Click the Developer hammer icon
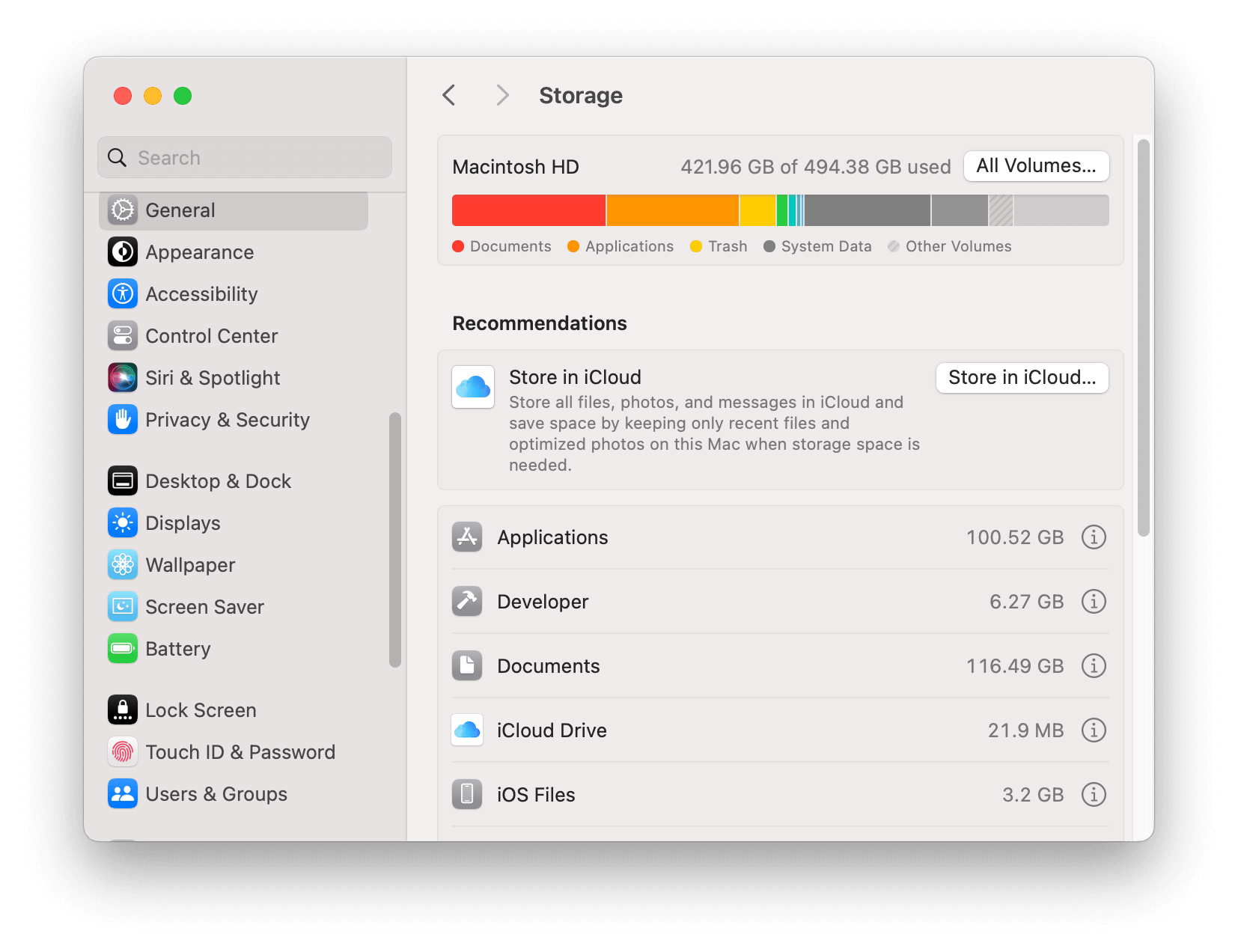The height and width of the screenshot is (952, 1238). (x=467, y=602)
